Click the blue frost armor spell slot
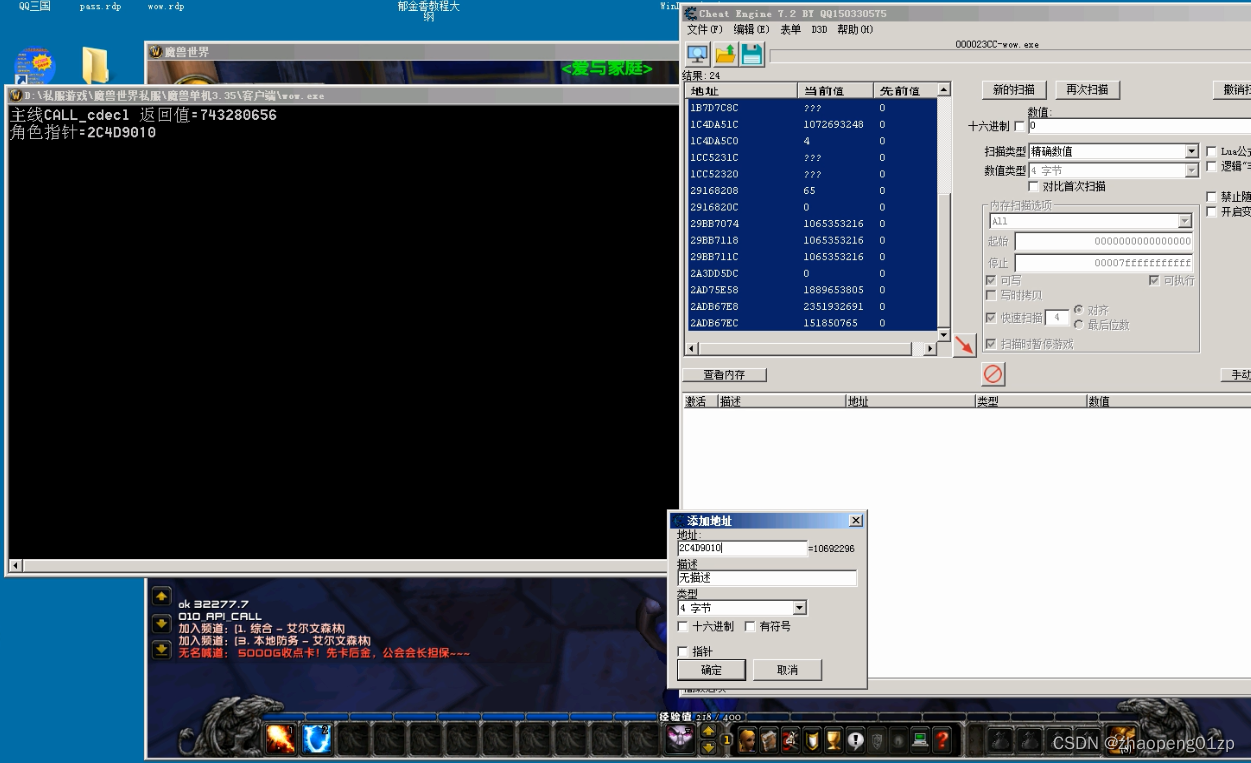The width and height of the screenshot is (1251, 763). point(317,739)
